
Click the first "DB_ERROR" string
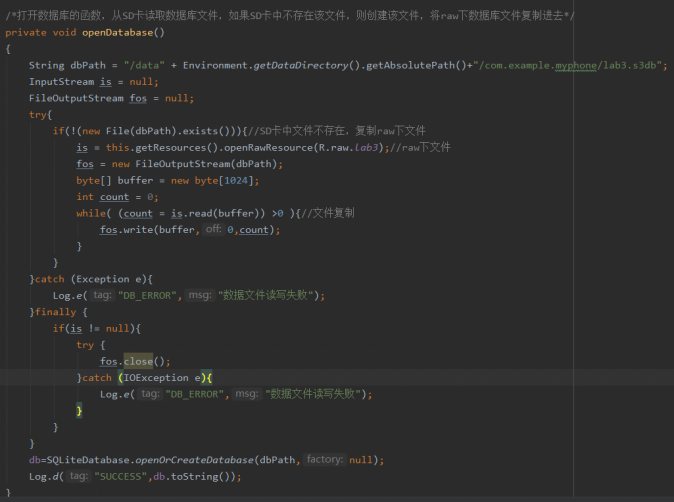point(147,296)
